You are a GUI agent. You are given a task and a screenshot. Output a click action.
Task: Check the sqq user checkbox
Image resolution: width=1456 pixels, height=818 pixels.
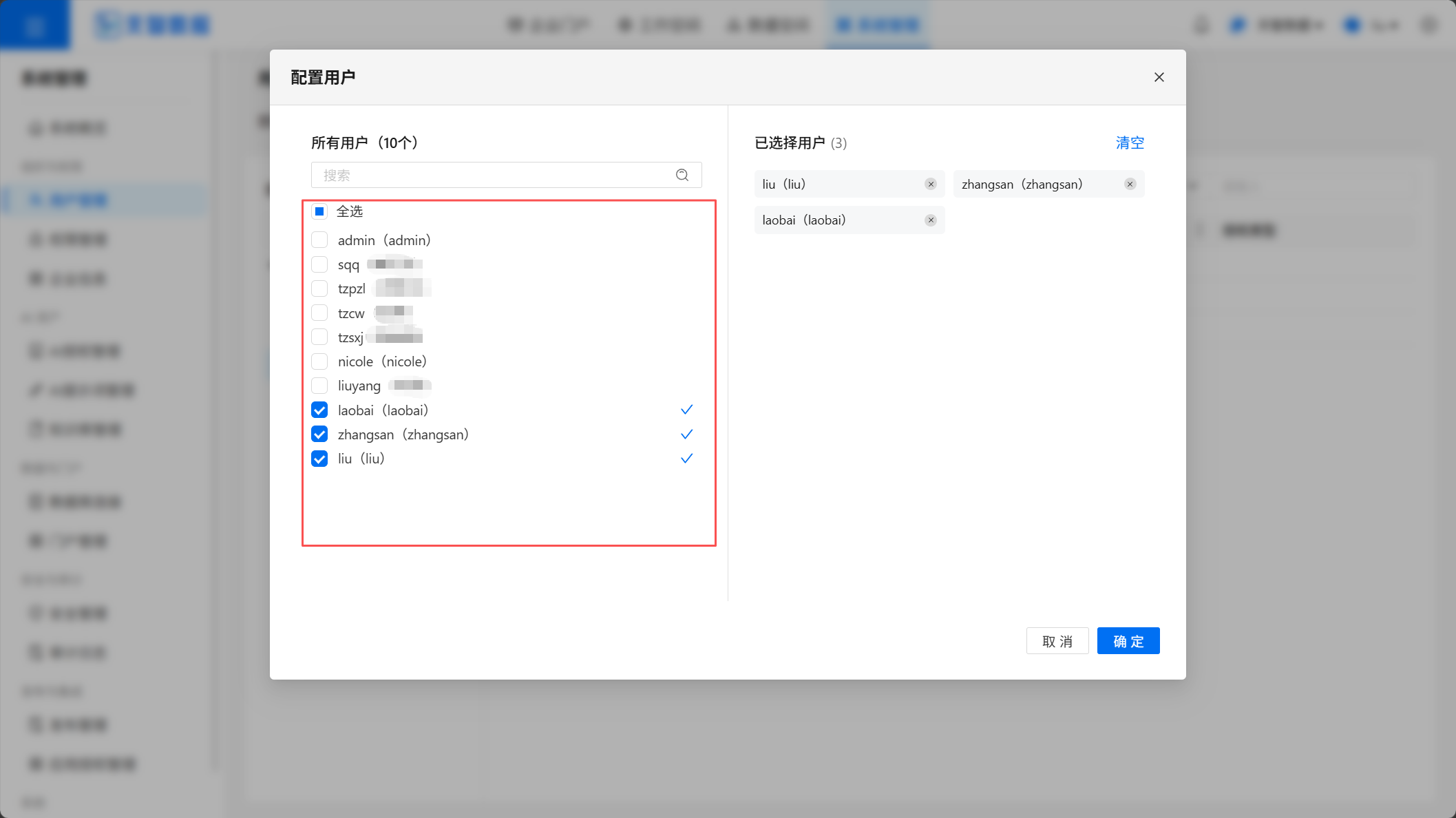coord(319,264)
